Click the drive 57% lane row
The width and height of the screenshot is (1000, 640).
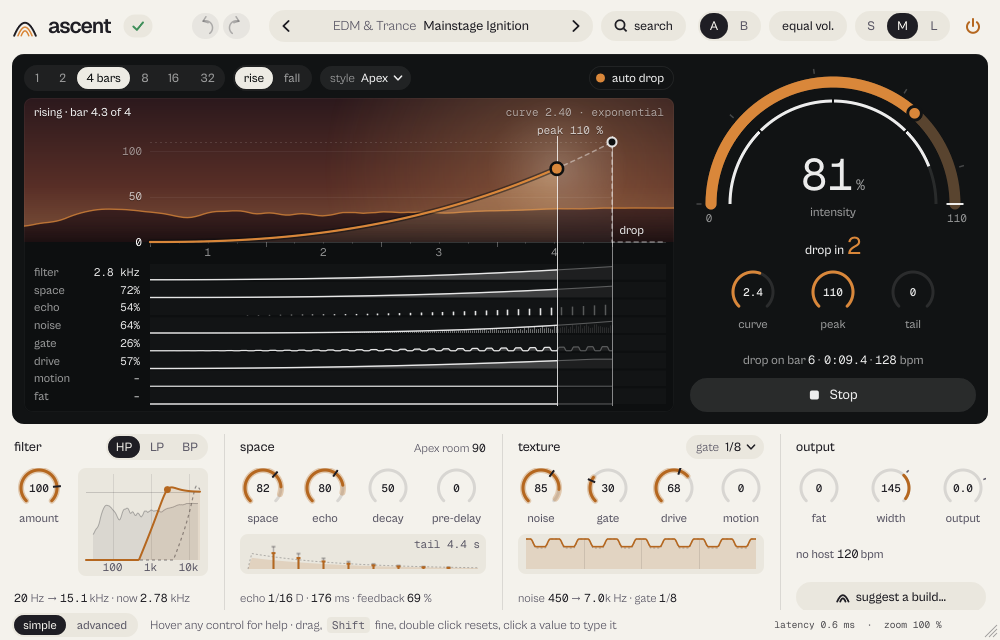tap(349, 361)
